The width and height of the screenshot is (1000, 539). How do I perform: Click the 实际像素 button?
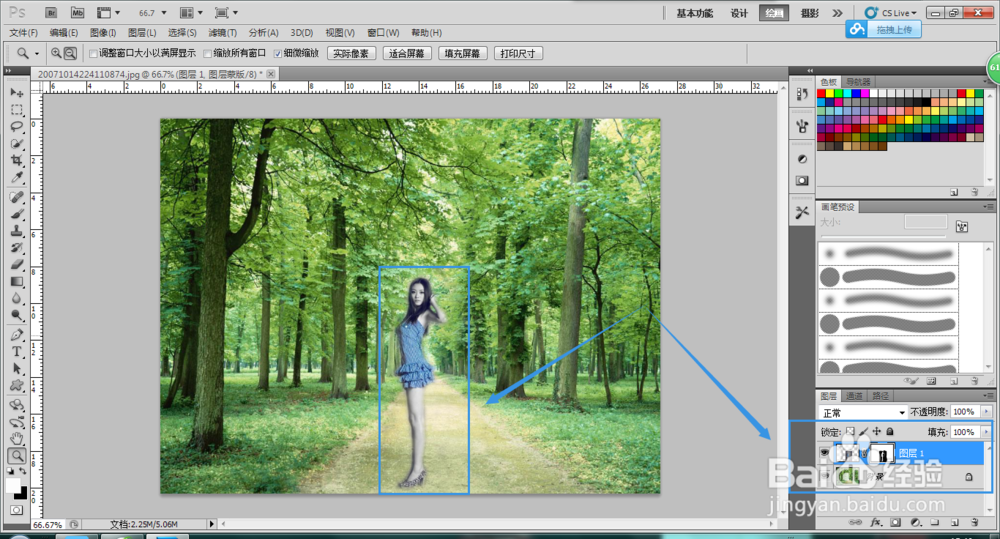[351, 54]
